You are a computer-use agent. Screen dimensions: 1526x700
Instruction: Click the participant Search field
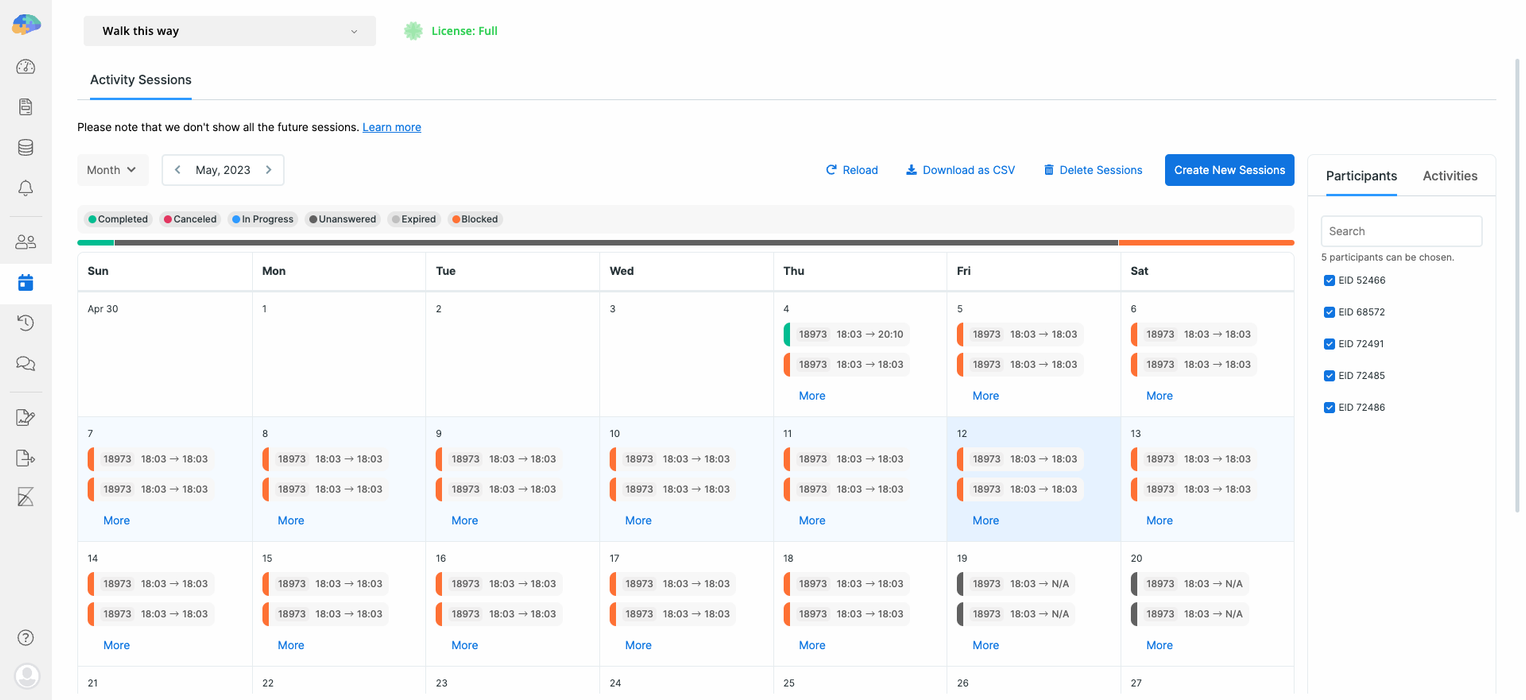point(1401,230)
